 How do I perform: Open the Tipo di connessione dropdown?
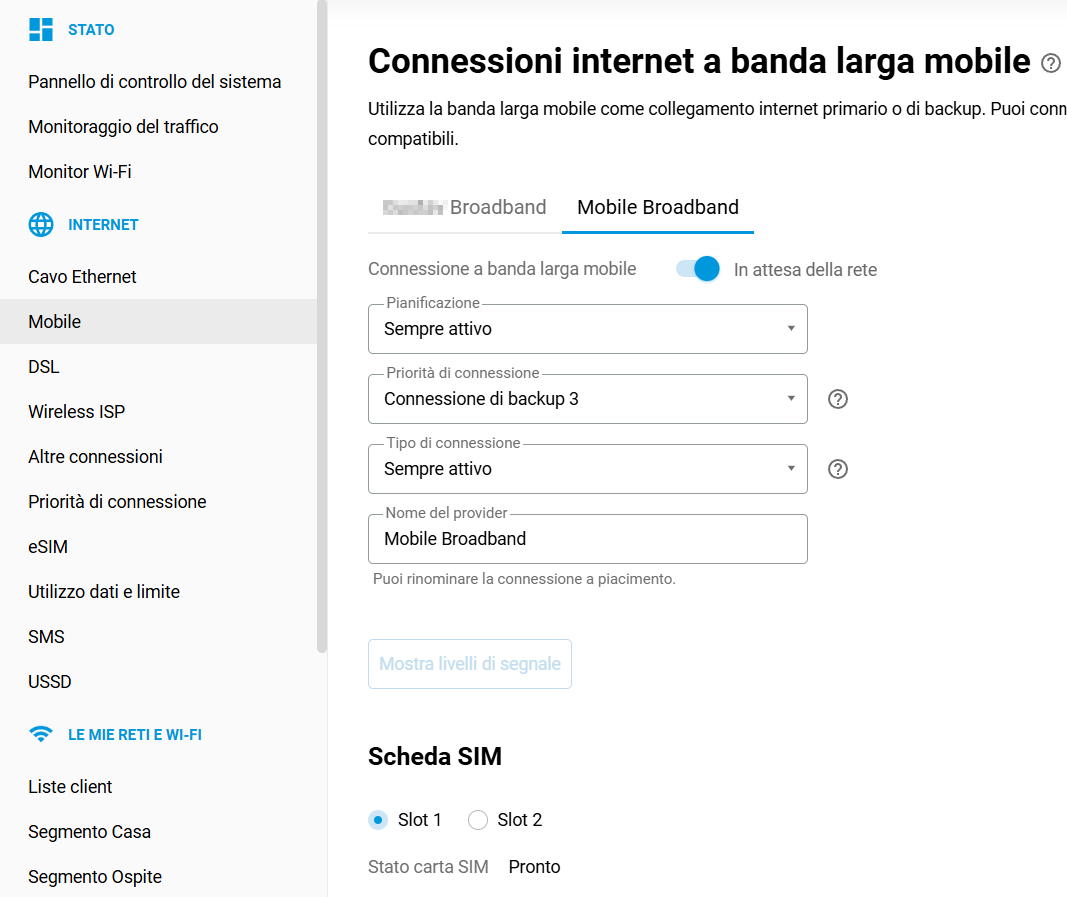pyautogui.click(x=587, y=469)
